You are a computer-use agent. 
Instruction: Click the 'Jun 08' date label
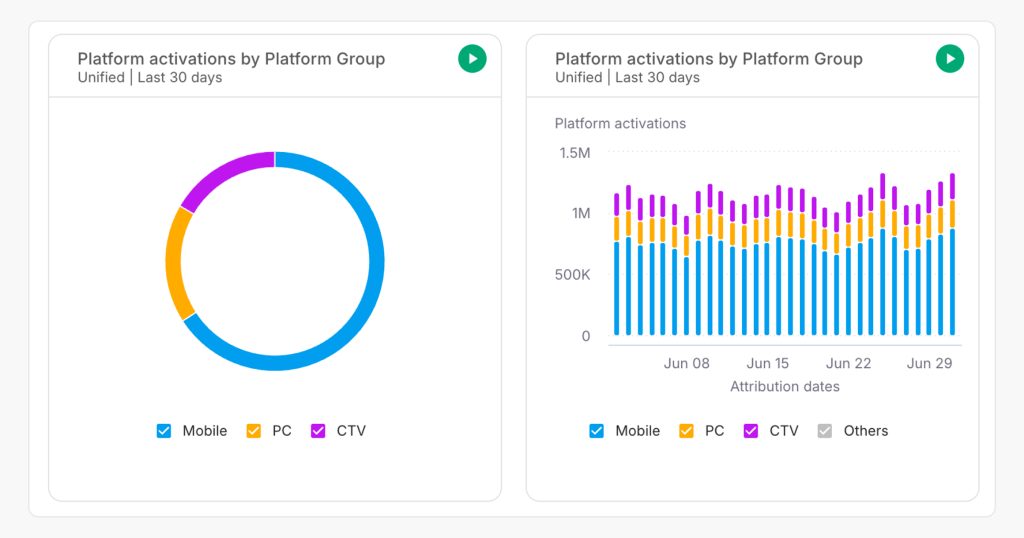(x=686, y=363)
